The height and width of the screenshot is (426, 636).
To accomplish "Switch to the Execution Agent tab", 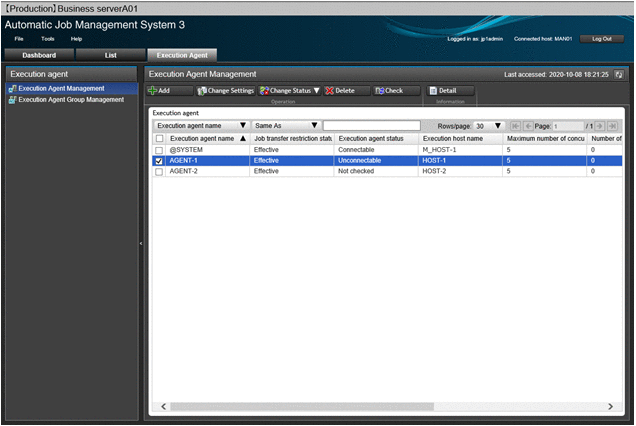I will coord(182,55).
